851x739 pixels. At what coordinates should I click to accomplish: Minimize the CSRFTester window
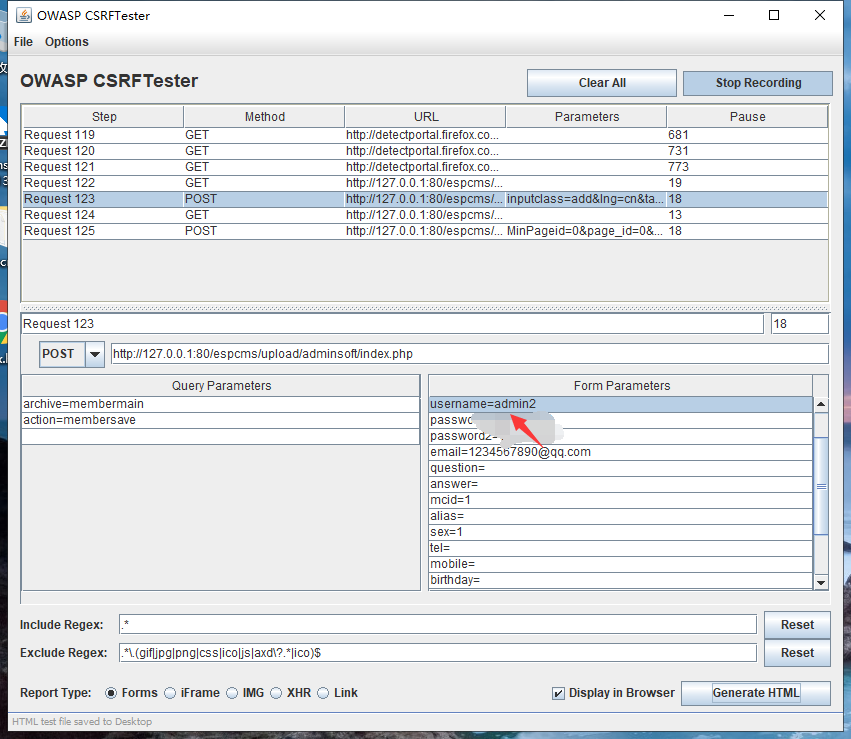pos(729,15)
